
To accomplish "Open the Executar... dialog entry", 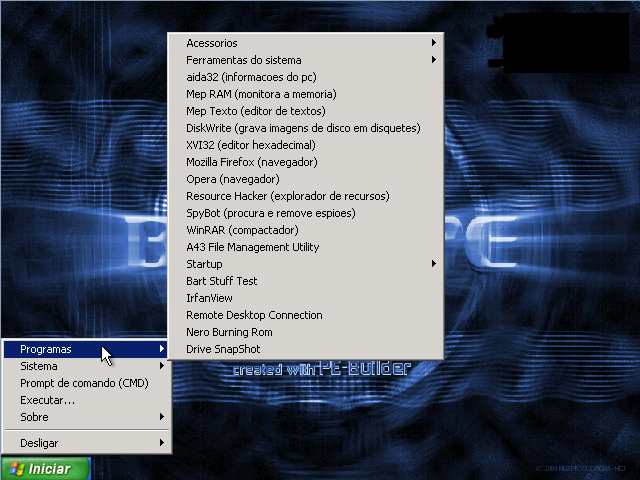I will coord(87,400).
